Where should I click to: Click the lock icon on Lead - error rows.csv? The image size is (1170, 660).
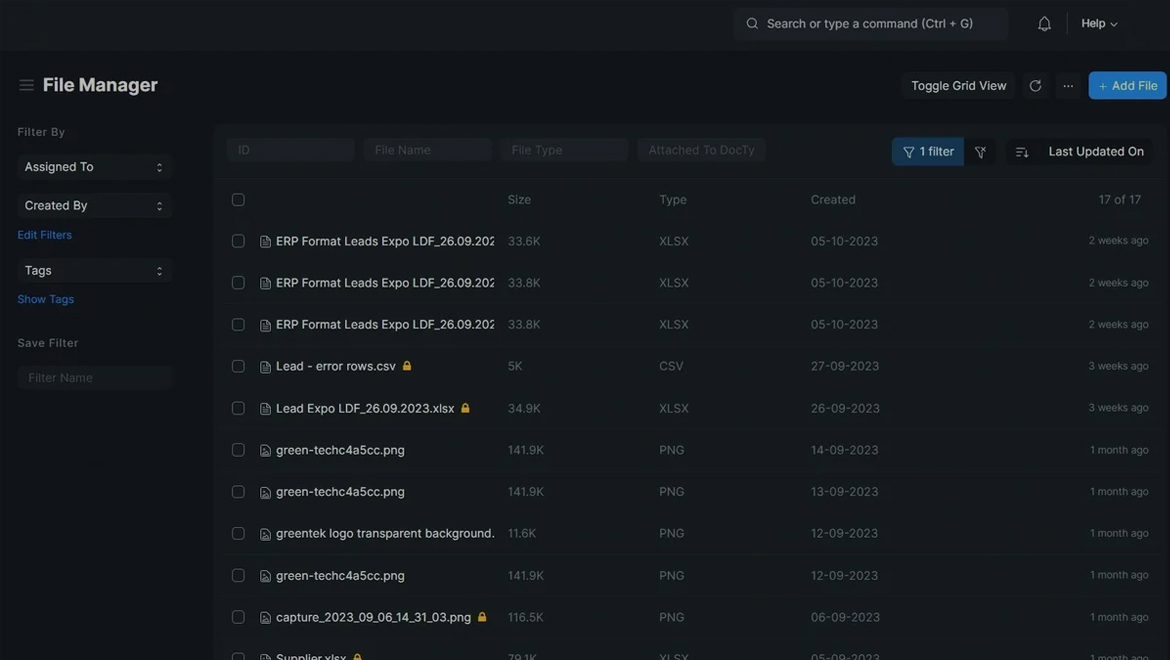tap(407, 366)
